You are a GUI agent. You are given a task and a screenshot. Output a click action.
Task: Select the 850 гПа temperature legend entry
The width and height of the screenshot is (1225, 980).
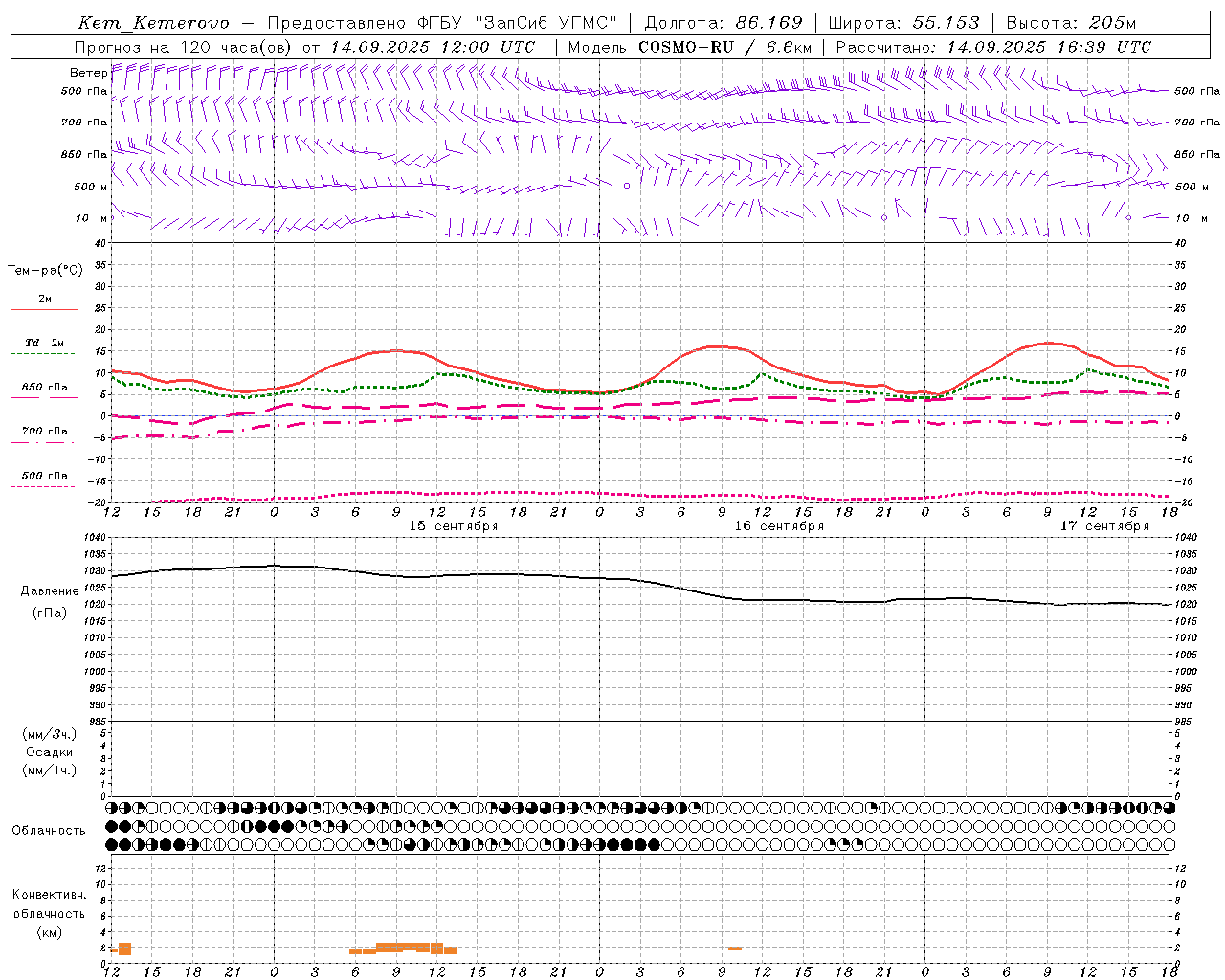coord(45,391)
